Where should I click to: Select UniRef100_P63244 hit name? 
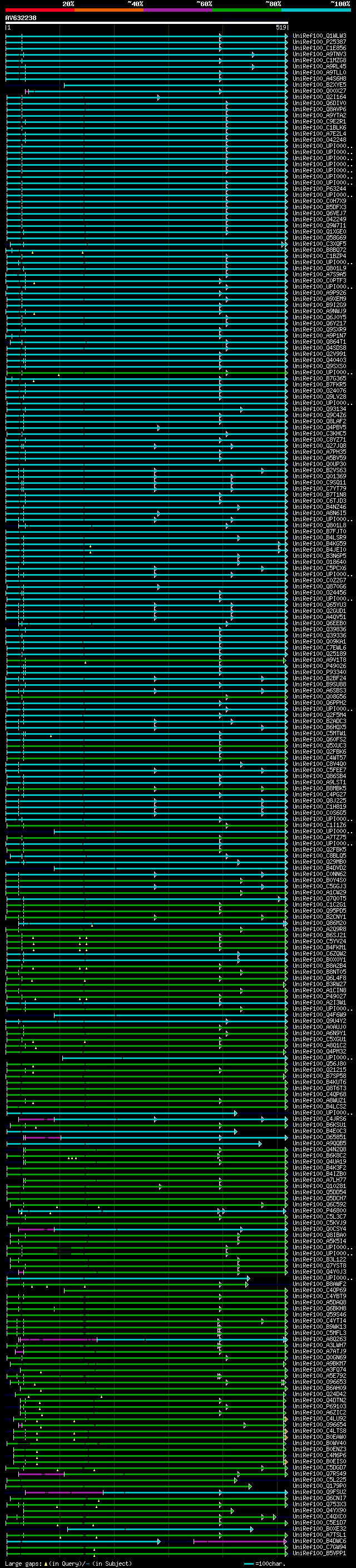coord(319,189)
